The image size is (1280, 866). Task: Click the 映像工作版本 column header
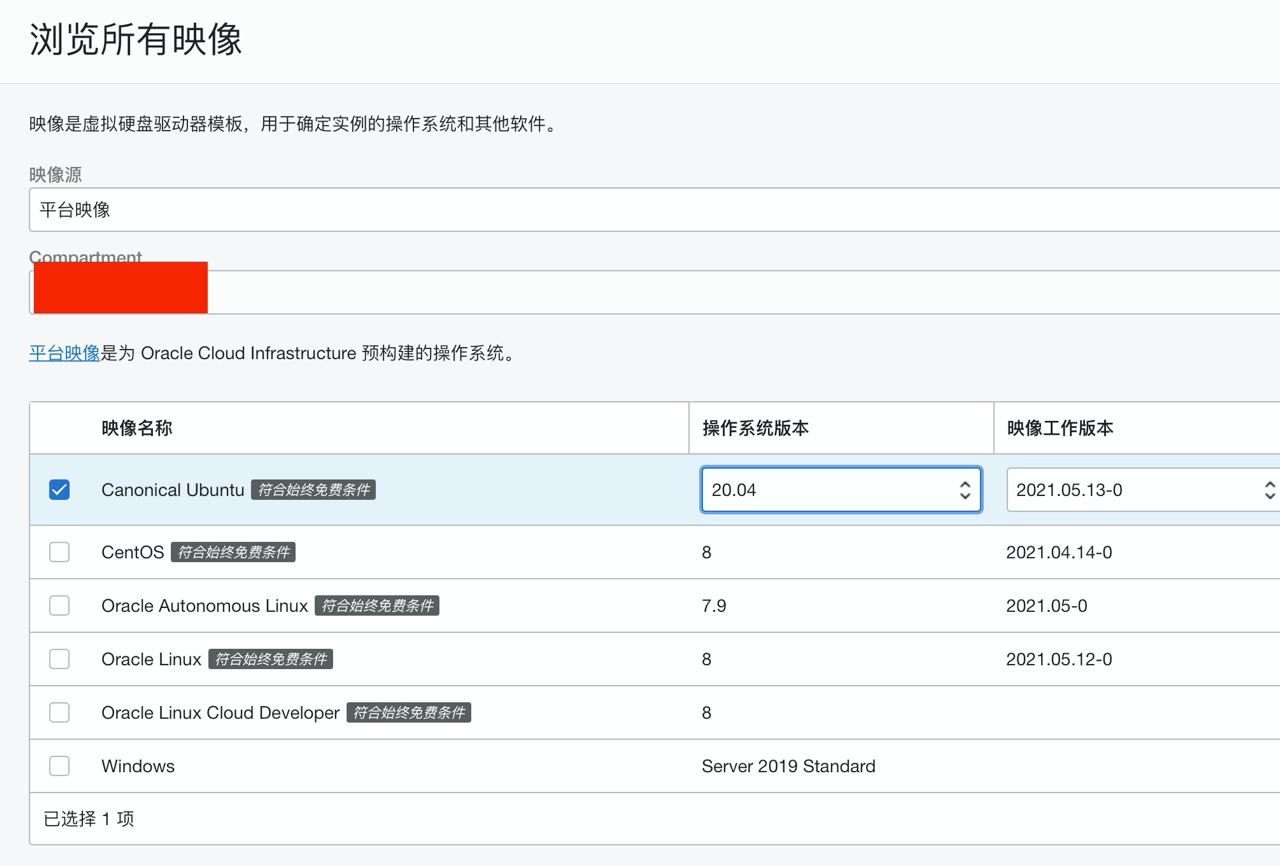(1060, 428)
